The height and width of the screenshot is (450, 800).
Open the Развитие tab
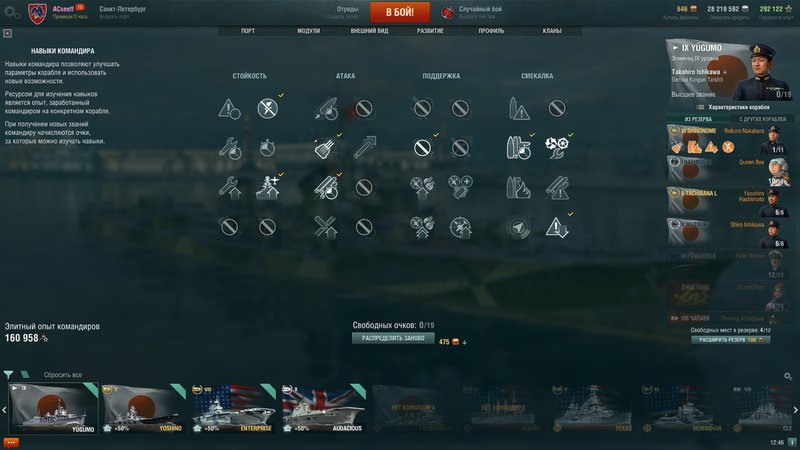pos(430,31)
